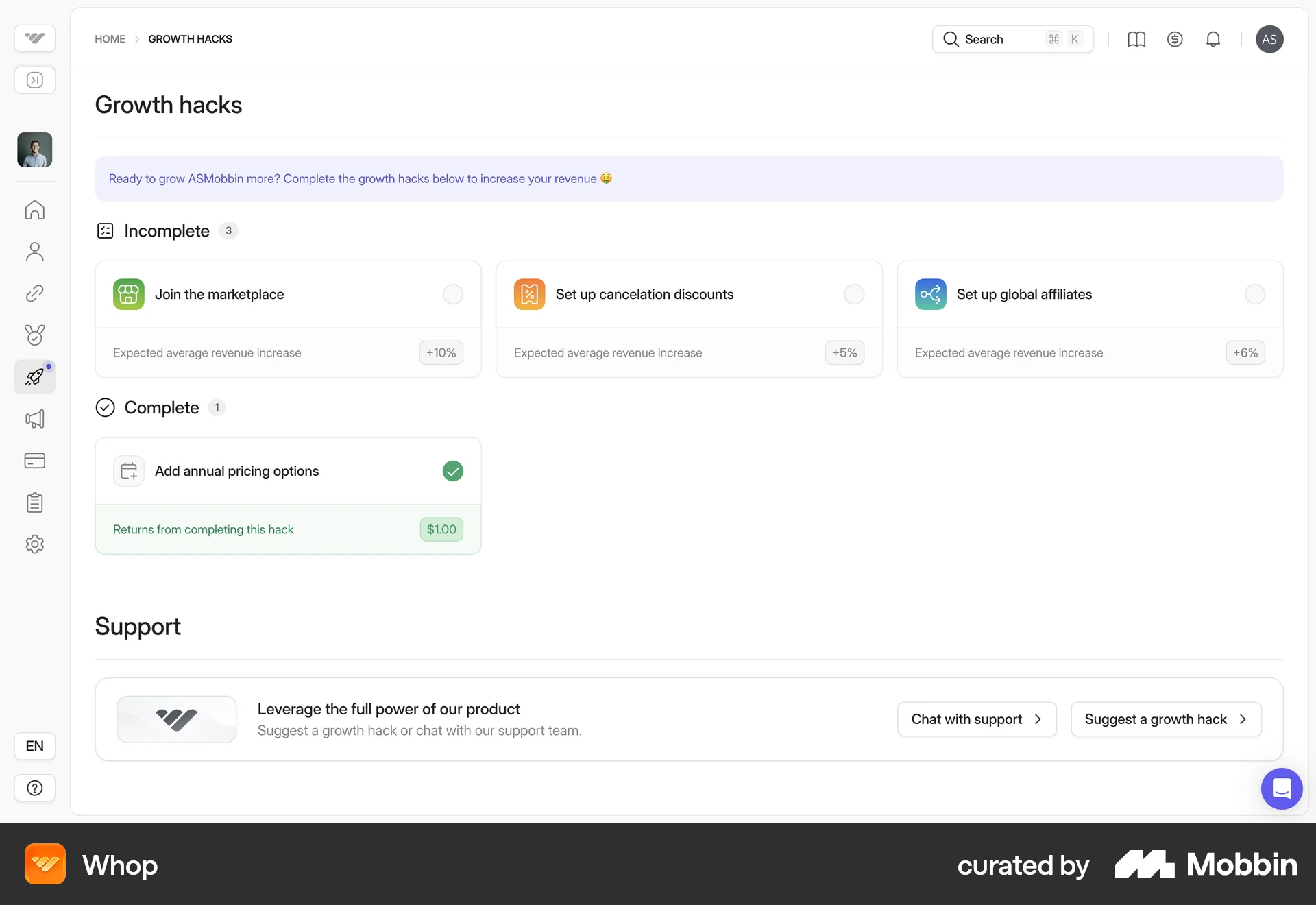
Task: Select the rewards badge icon in sidebar
Action: pyautogui.click(x=34, y=335)
